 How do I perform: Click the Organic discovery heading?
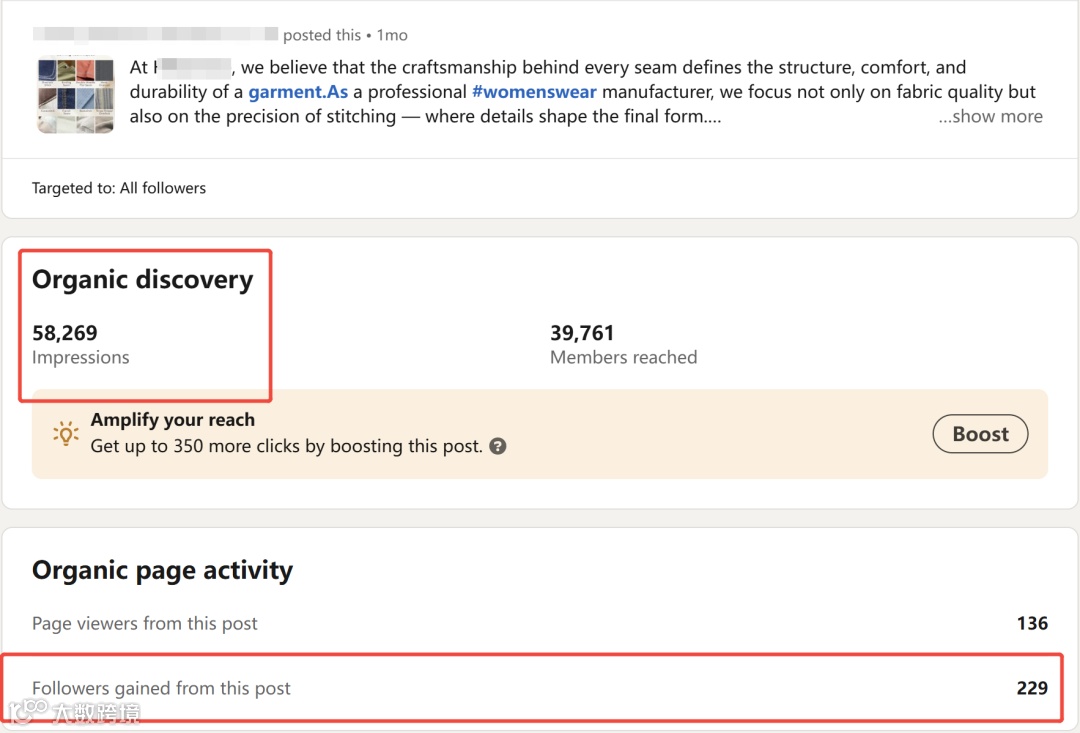143,280
